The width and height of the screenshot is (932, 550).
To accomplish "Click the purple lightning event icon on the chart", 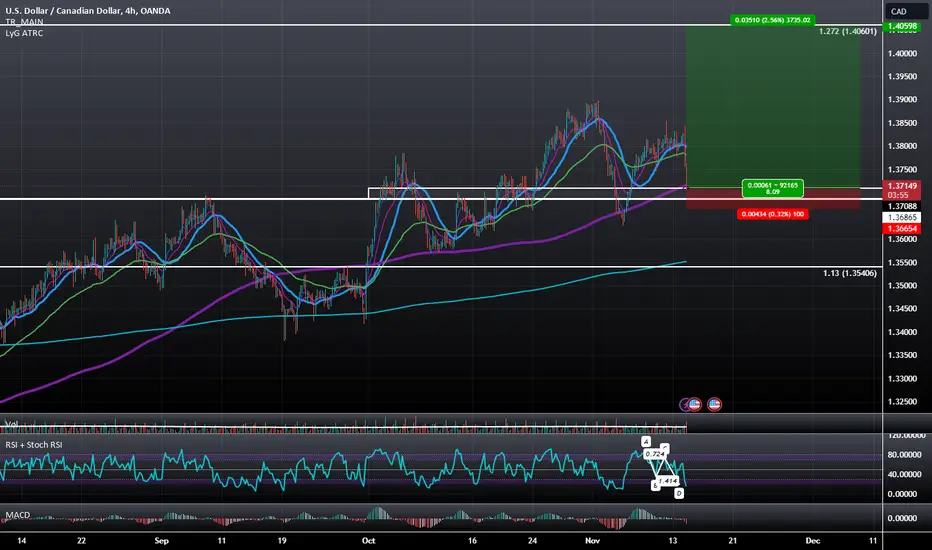I will pyautogui.click(x=685, y=405).
